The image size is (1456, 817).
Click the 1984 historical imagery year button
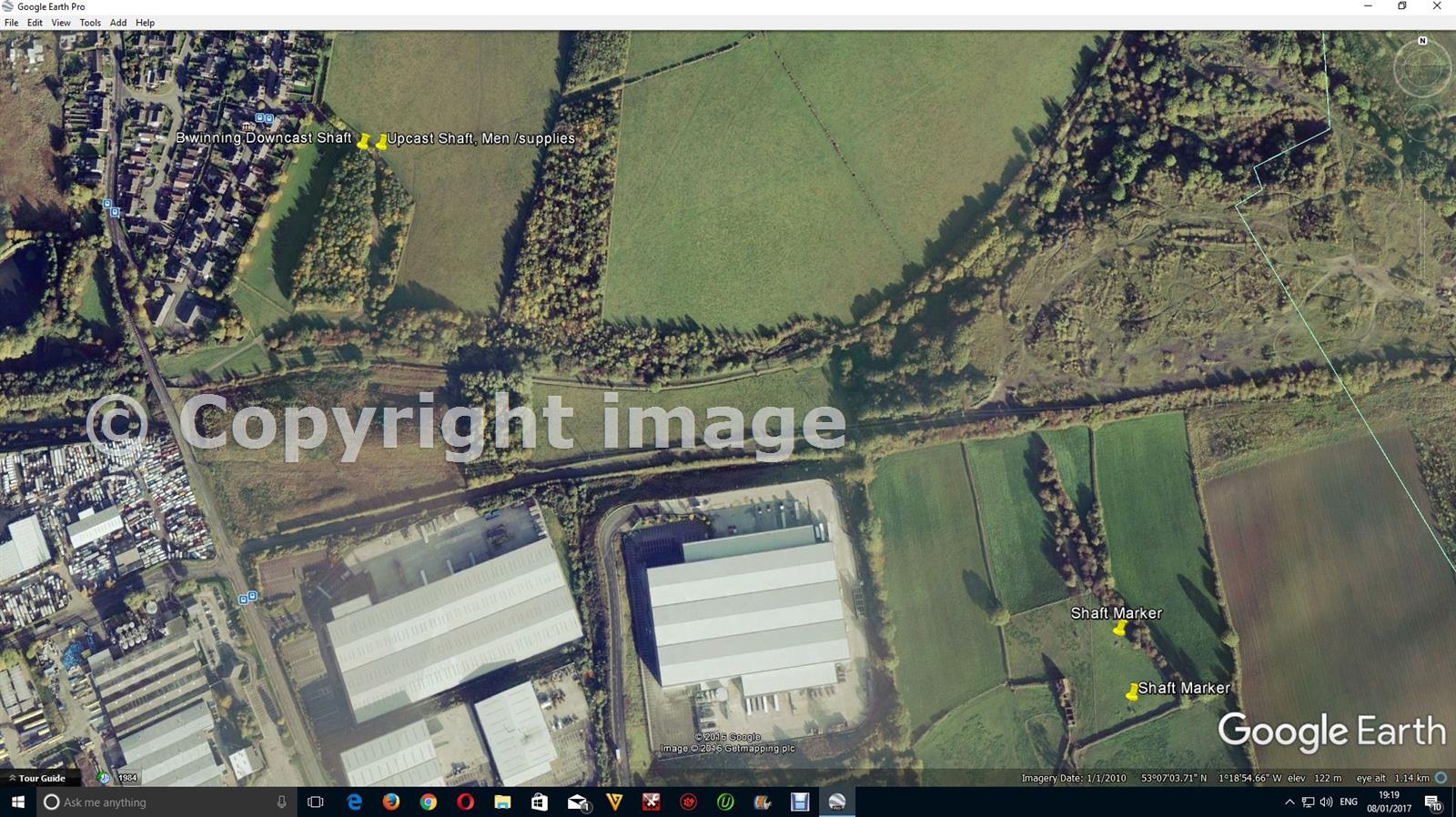(x=127, y=778)
